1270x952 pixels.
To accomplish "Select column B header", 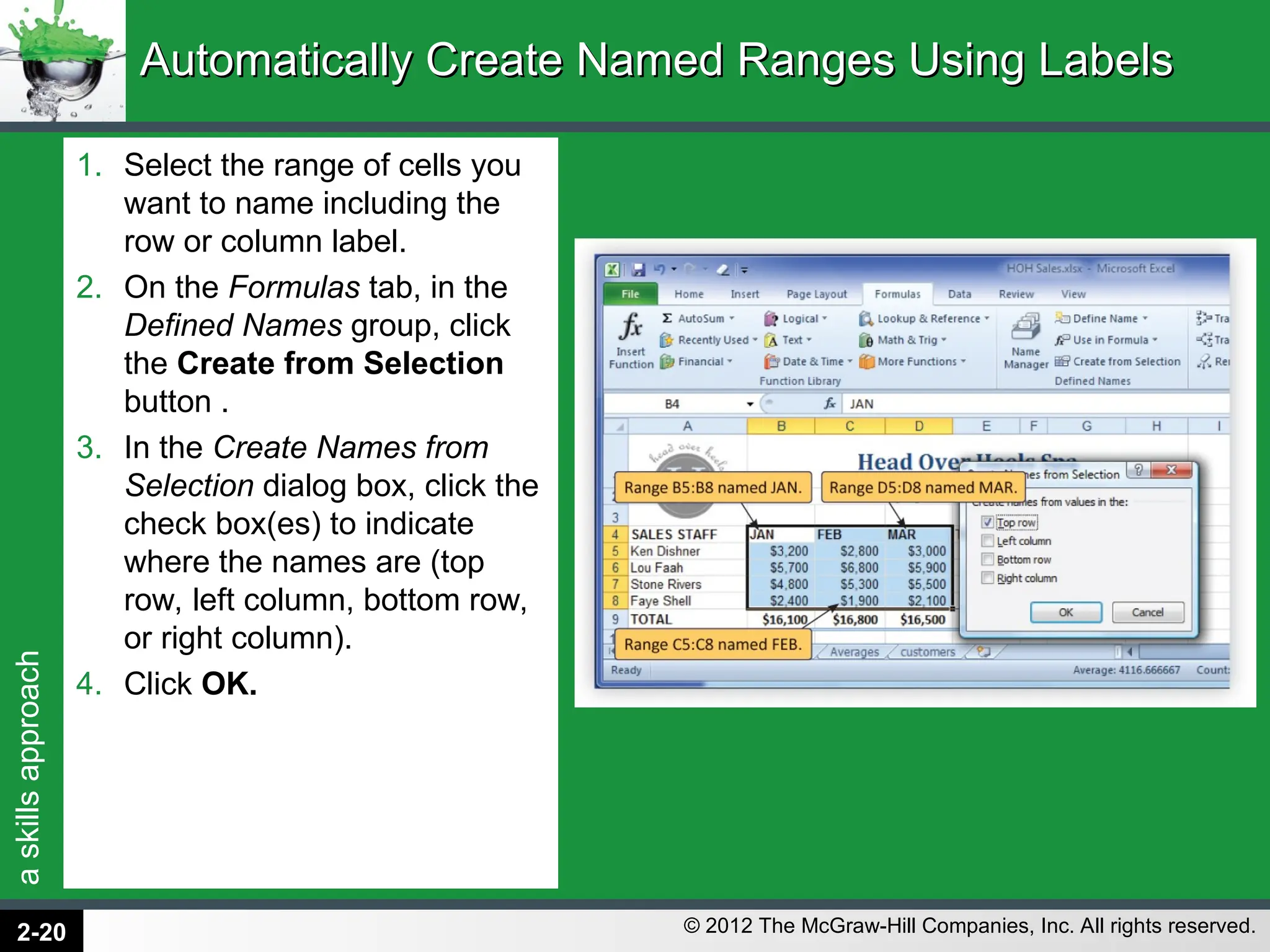I will pyautogui.click(x=781, y=426).
